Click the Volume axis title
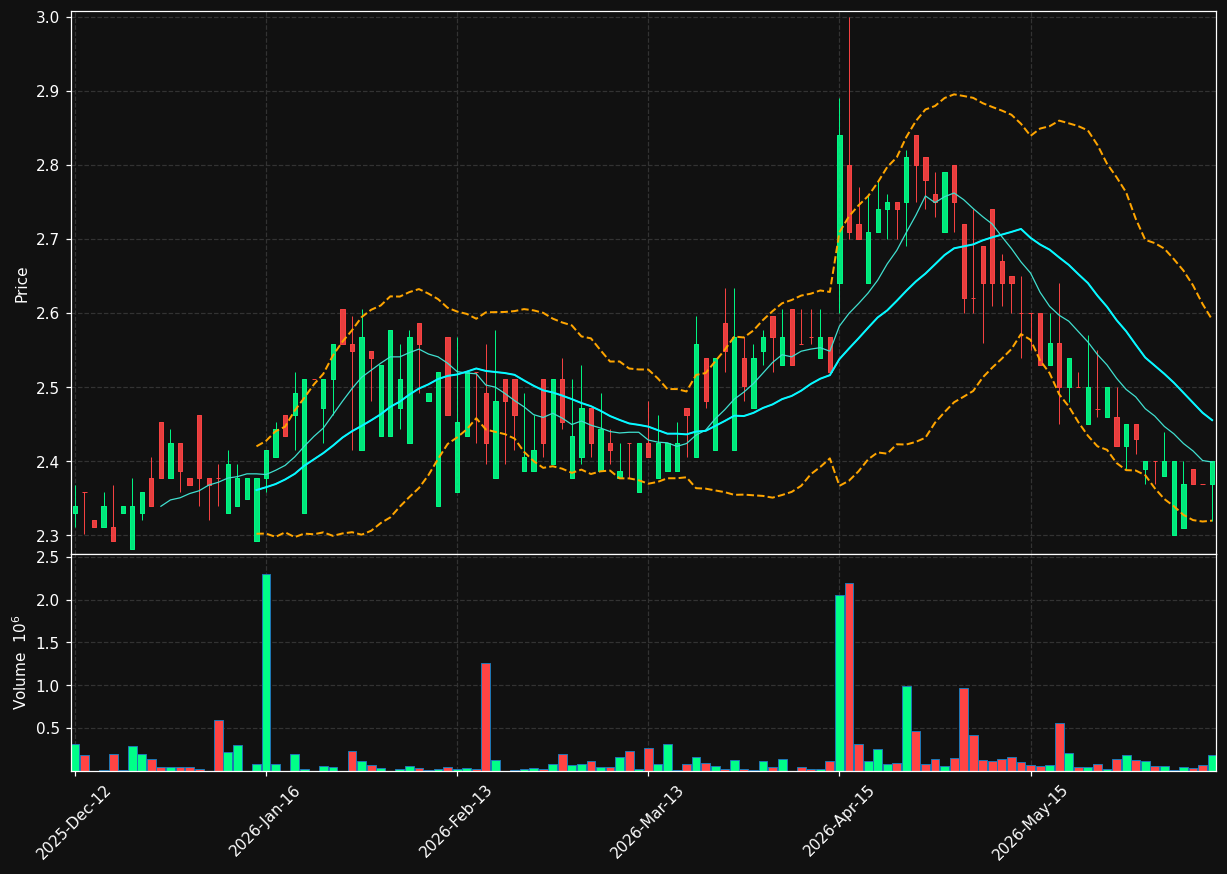This screenshot has width=1227, height=874. (x=22, y=662)
